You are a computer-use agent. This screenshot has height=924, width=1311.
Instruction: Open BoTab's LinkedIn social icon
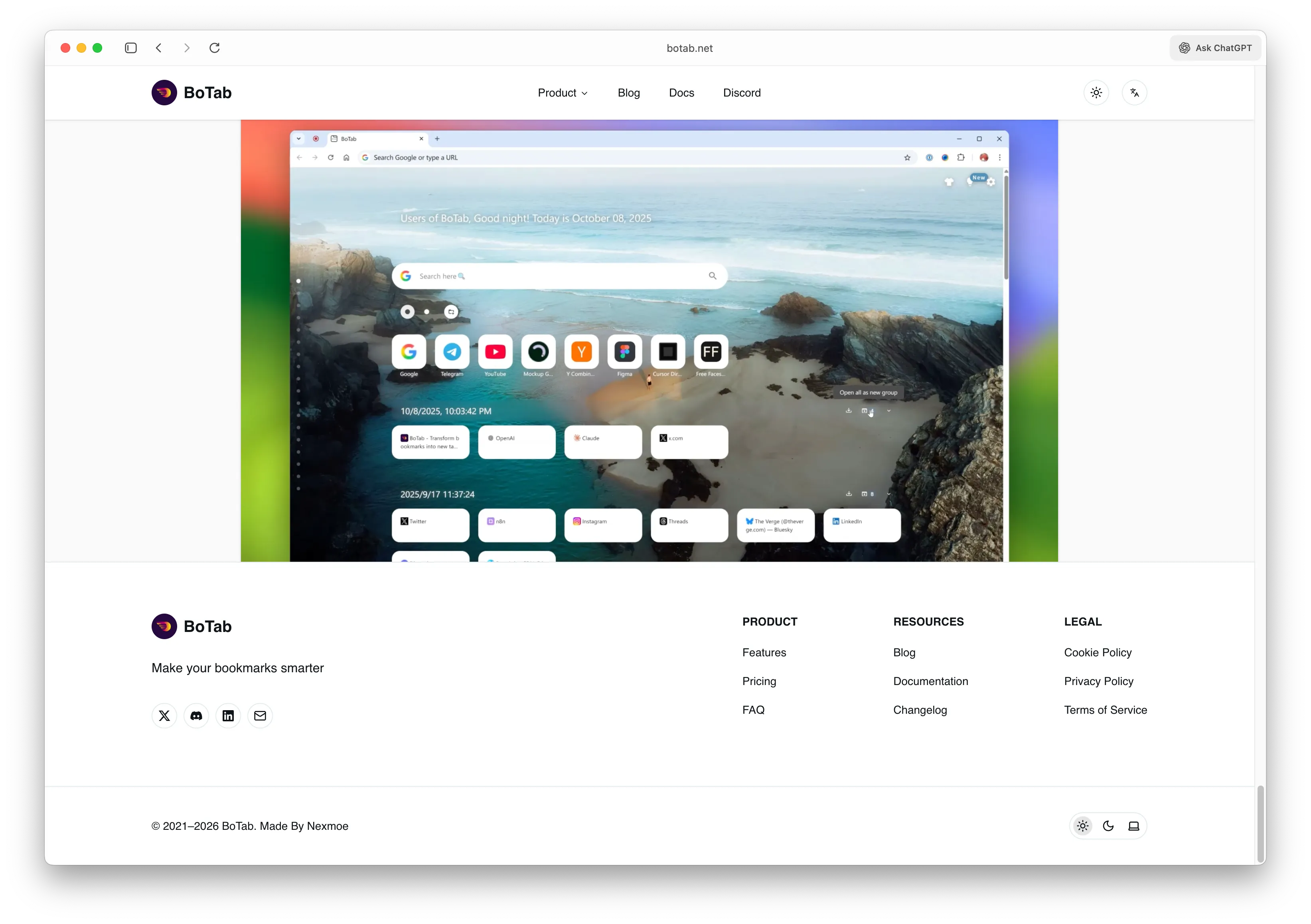228,716
